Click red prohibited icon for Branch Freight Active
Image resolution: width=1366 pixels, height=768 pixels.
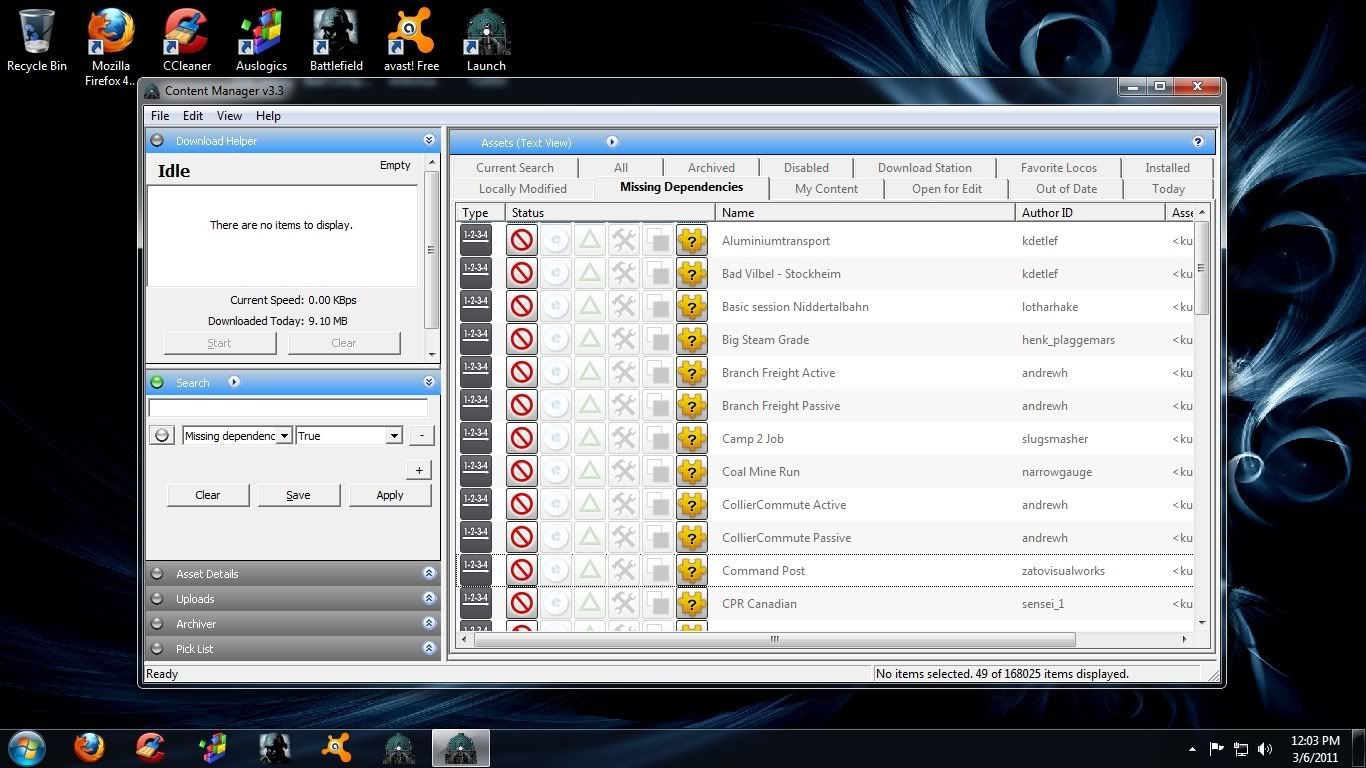pos(521,373)
